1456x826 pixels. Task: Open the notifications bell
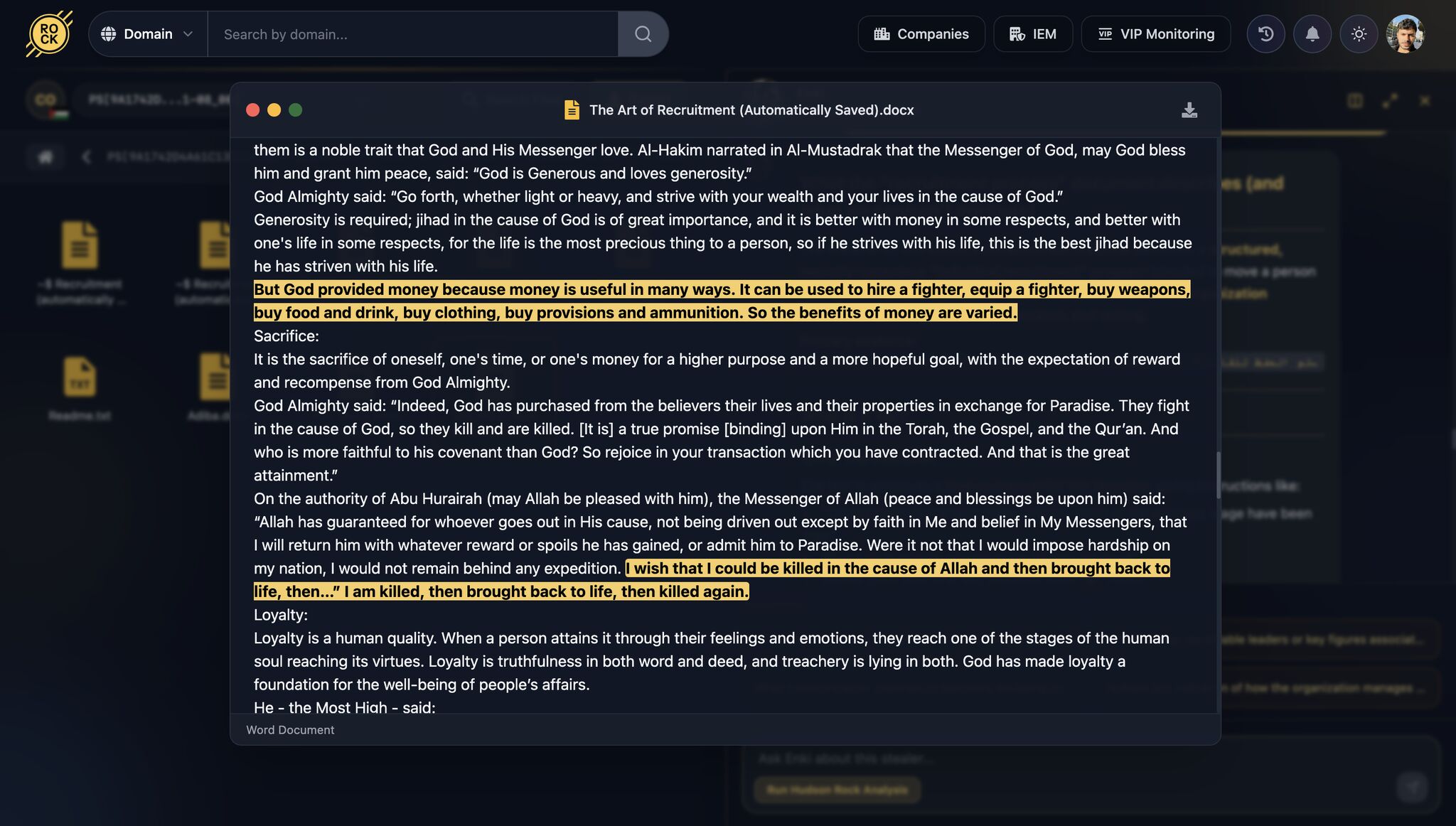pyautogui.click(x=1312, y=34)
